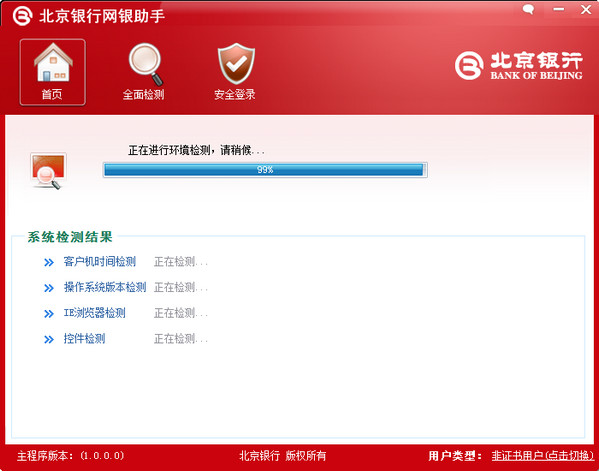
Task: Click the 系统检测结果 heading
Action: point(70,237)
